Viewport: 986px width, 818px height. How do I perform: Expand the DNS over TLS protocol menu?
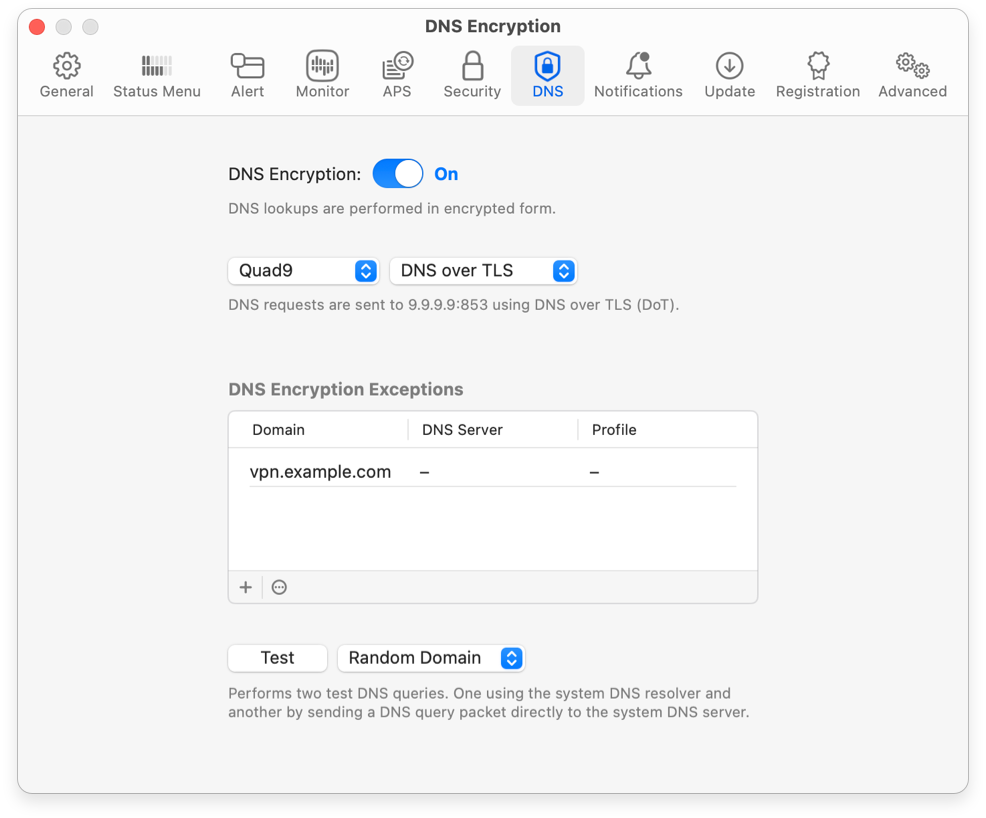483,271
